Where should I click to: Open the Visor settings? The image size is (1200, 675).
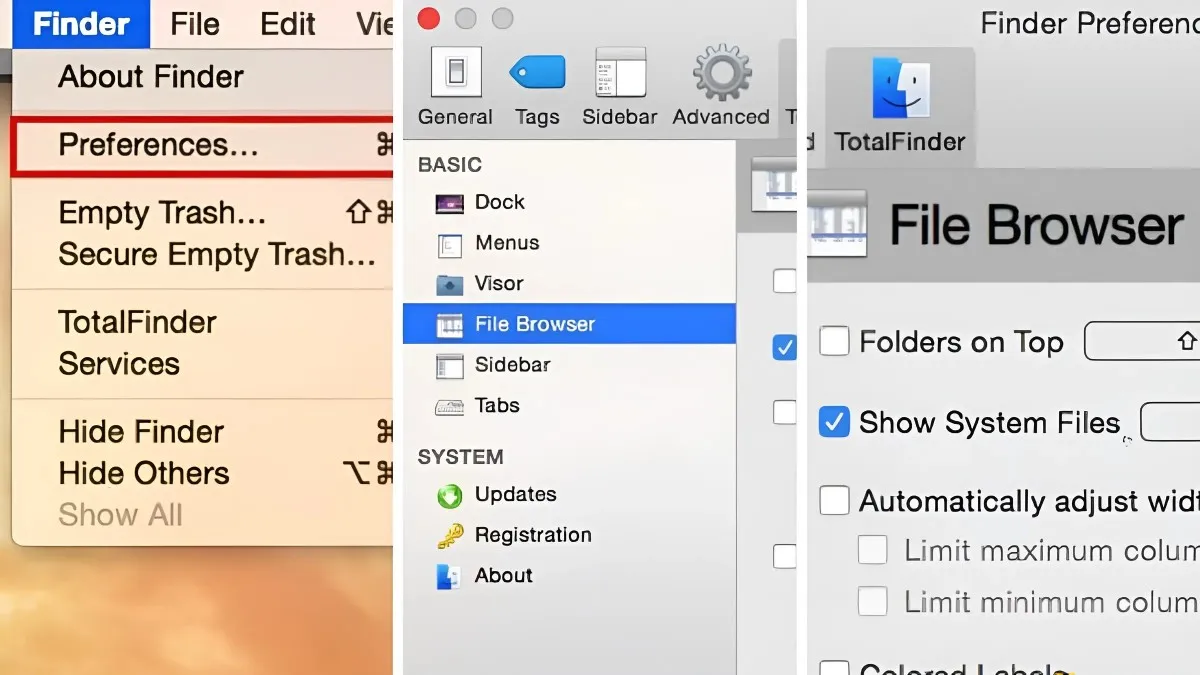[500, 283]
